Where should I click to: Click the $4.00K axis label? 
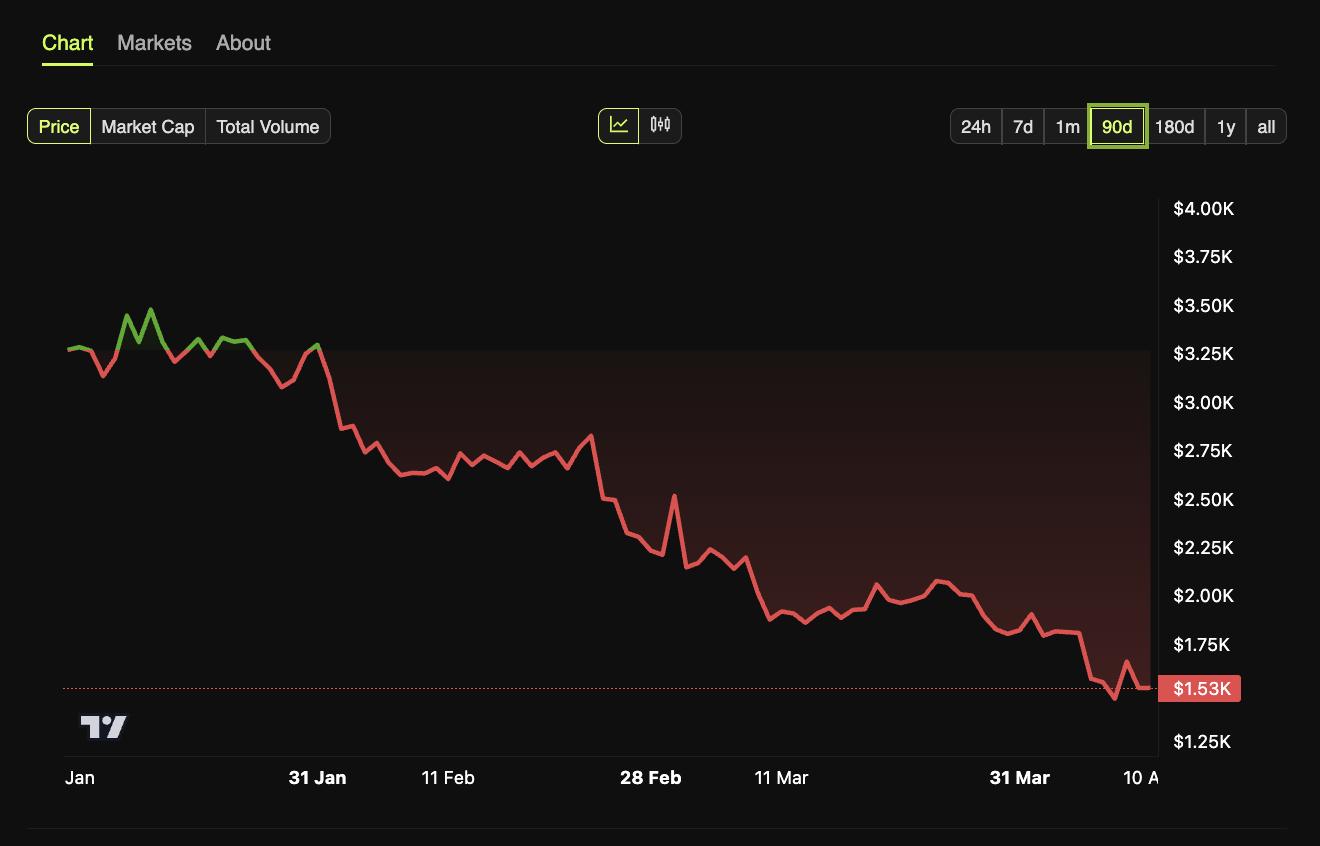(x=1203, y=208)
